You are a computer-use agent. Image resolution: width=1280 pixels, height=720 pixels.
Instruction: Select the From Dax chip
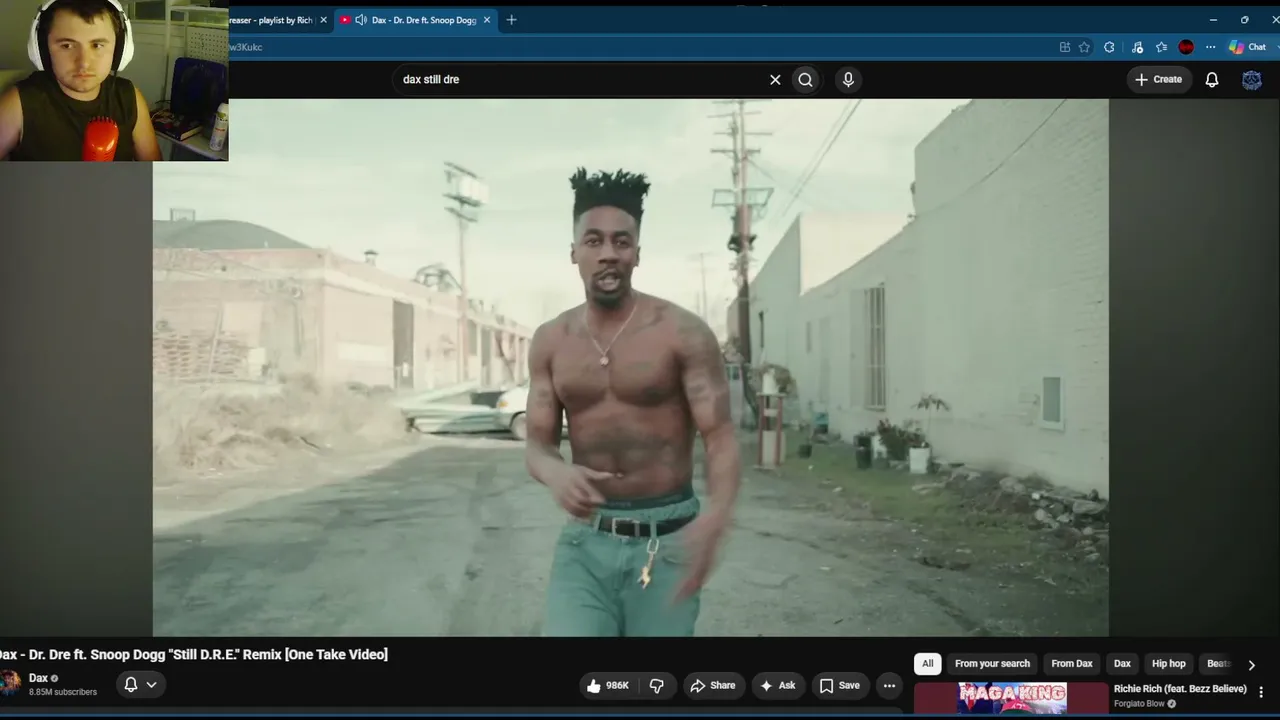pos(1072,664)
